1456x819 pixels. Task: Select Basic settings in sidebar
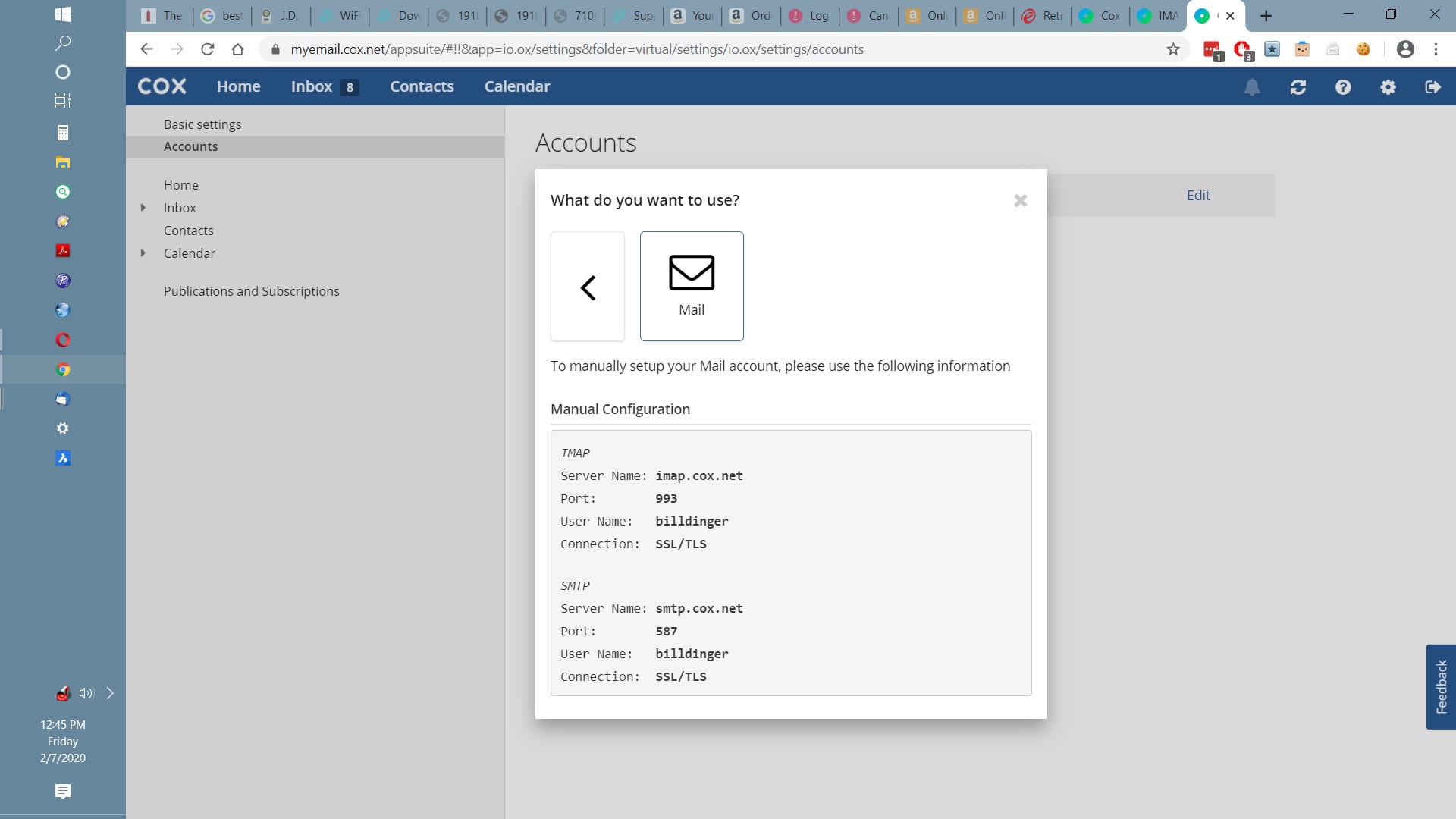point(202,124)
